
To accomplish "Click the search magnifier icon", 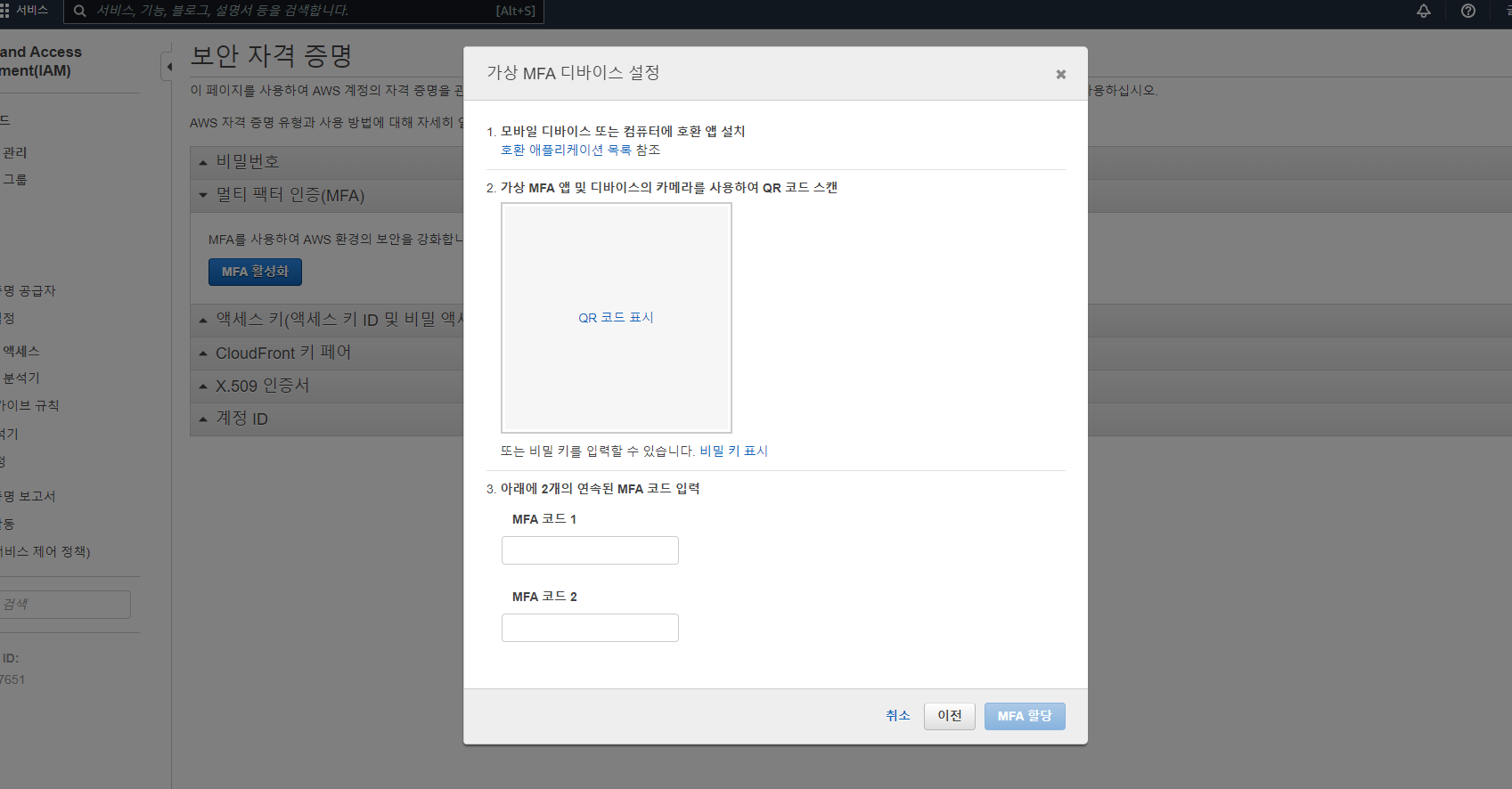I will (80, 11).
